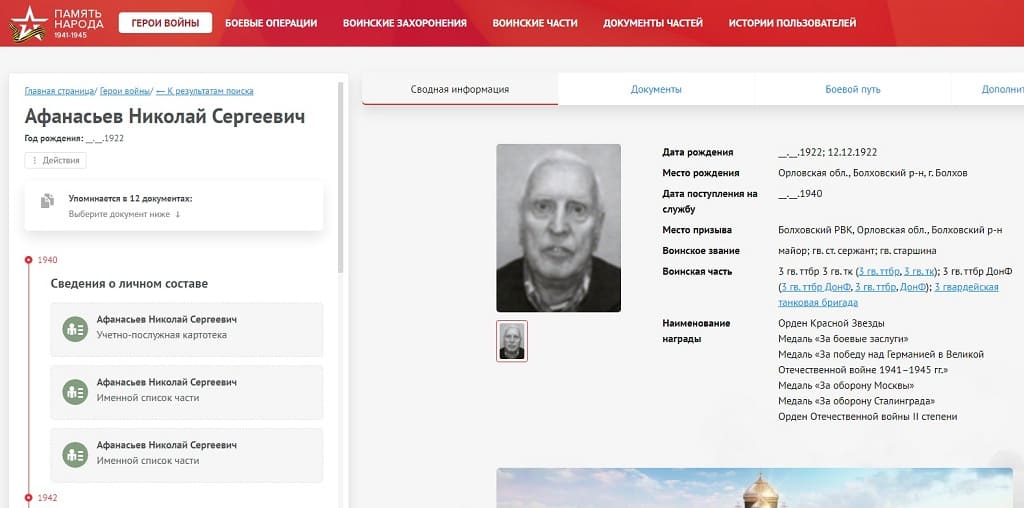Click green icon of last Именной список части
This screenshot has height=508, width=1024.
tap(75, 454)
